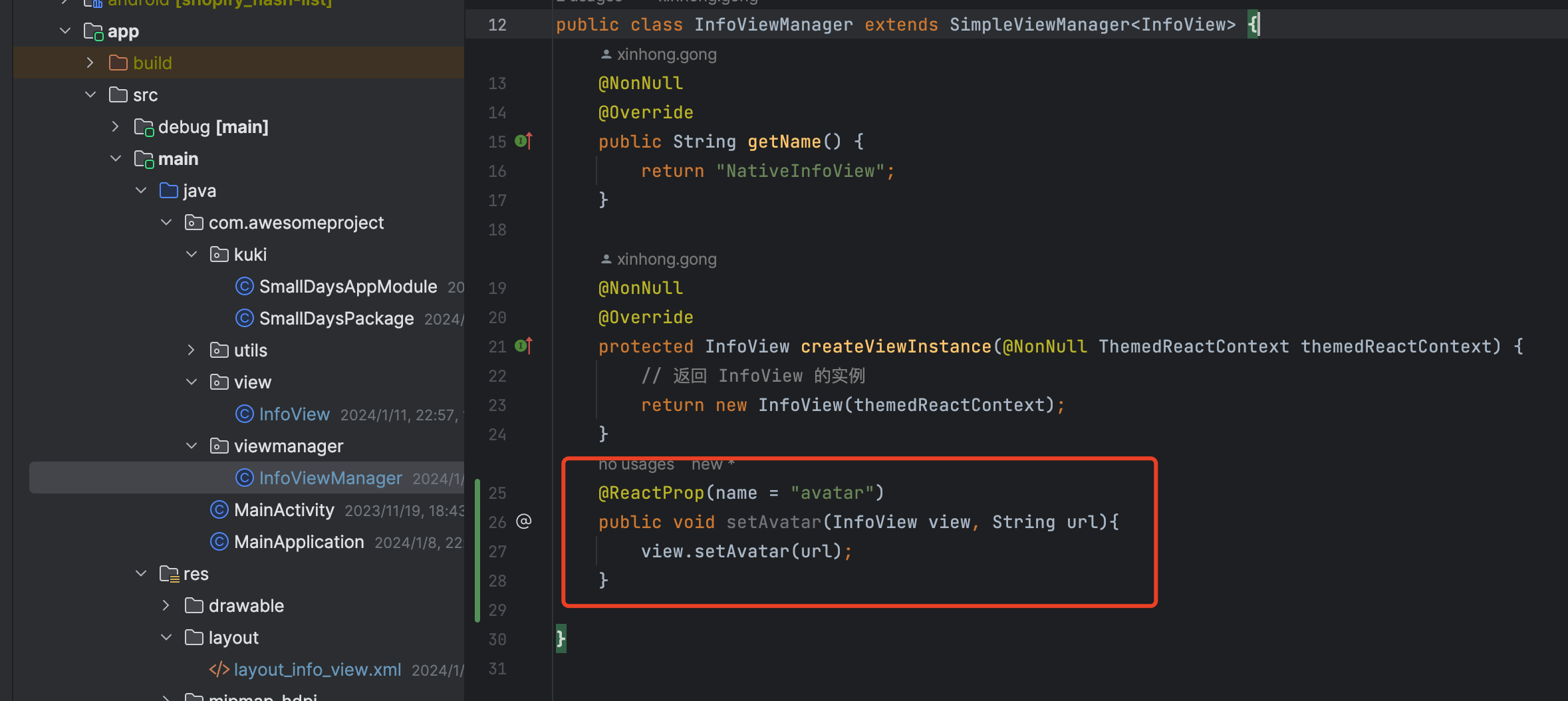Click line number 27 in the gutter

[x=497, y=552]
